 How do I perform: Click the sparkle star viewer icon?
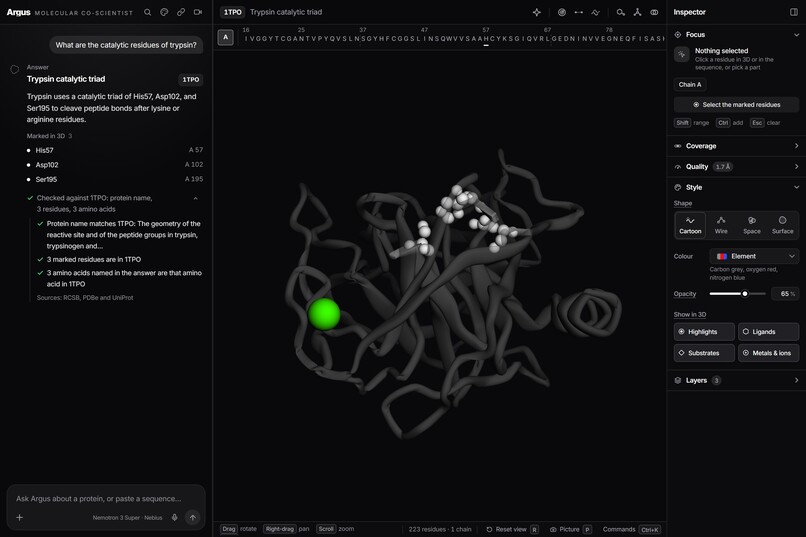tap(537, 12)
